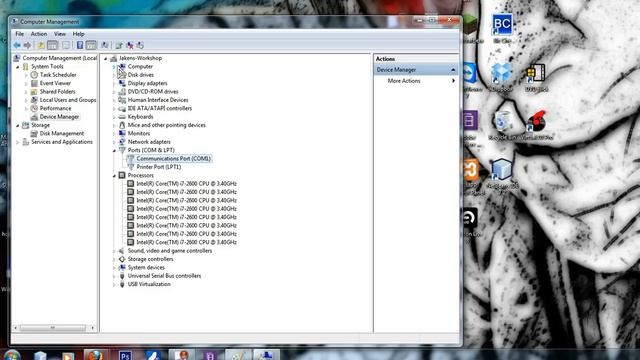
Task: Select the Monitors category
Action: click(139, 133)
